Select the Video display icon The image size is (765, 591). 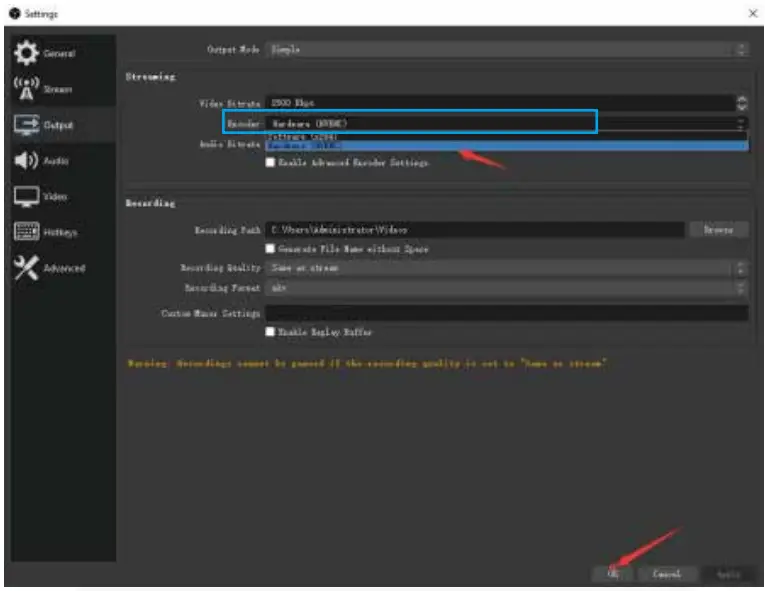[x=26, y=196]
